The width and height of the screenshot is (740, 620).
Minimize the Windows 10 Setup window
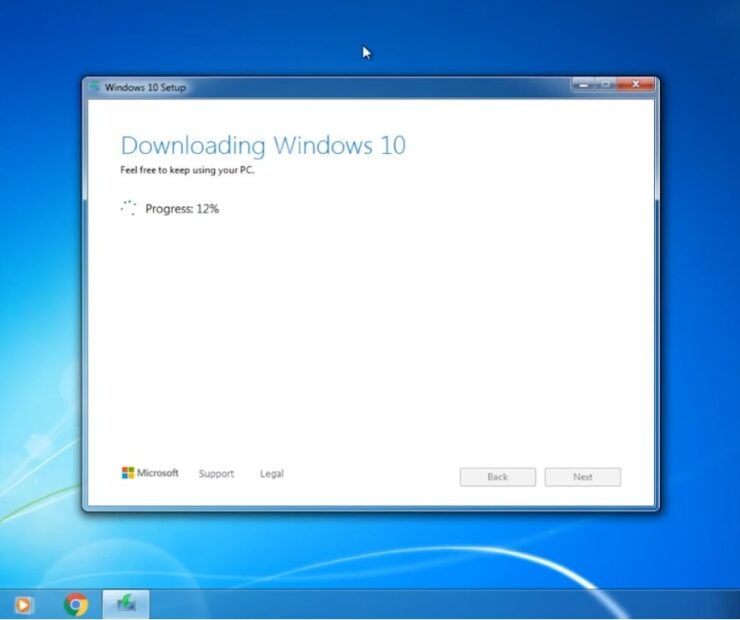point(583,84)
